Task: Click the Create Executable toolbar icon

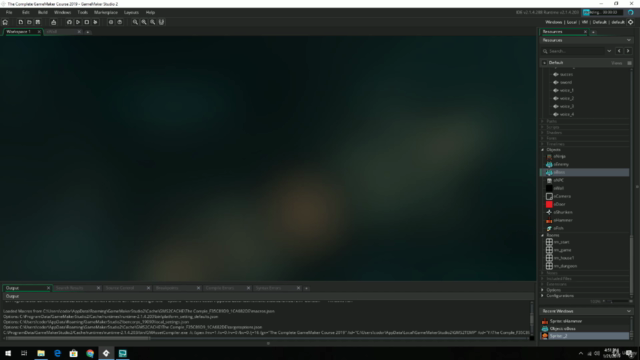Action: click(53, 22)
